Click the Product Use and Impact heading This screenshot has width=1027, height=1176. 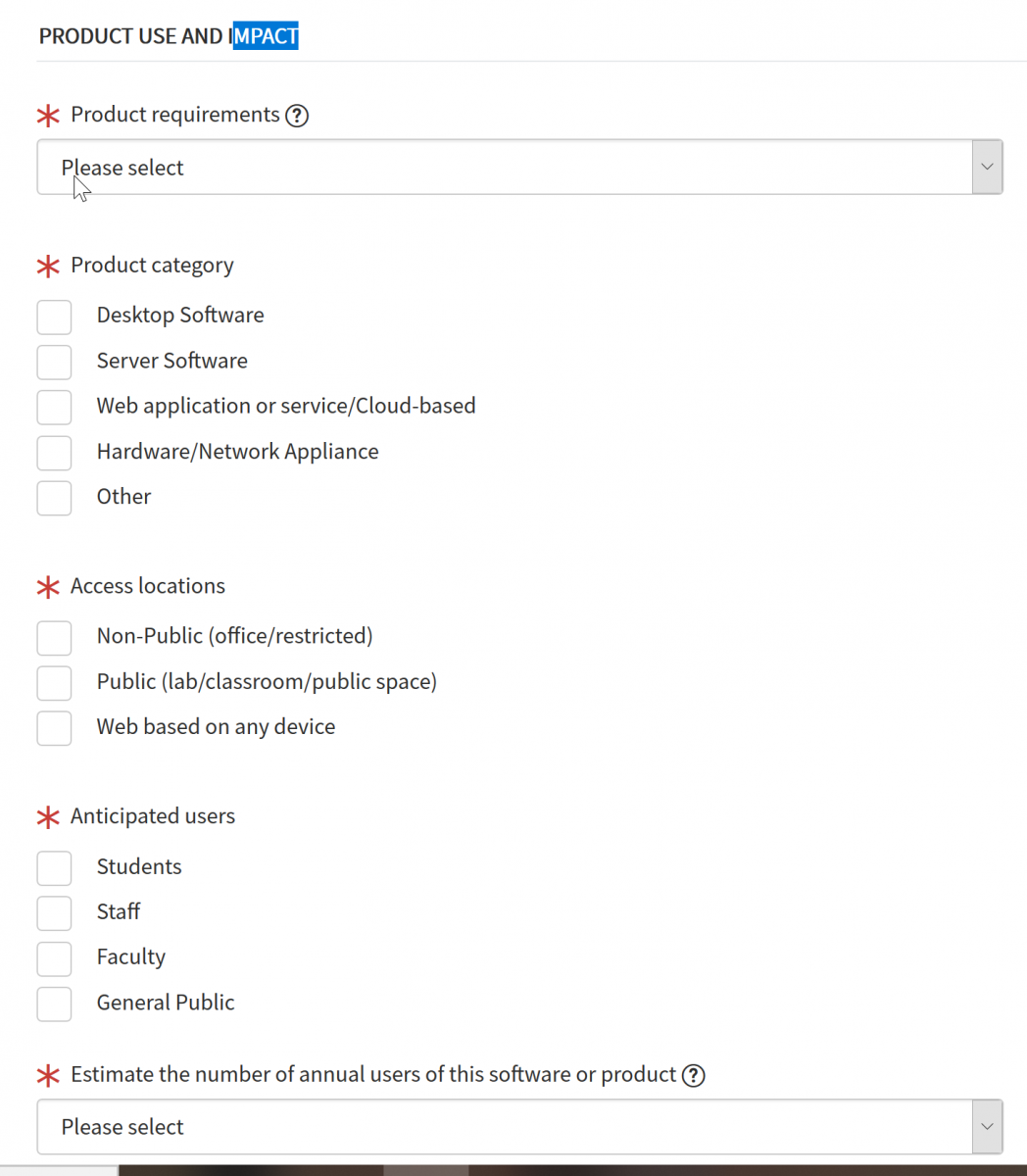click(169, 36)
